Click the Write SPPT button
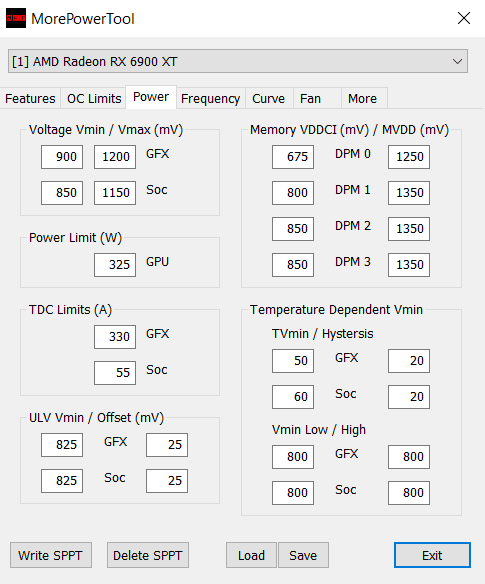Screen dimensions: 485x584 51,555
